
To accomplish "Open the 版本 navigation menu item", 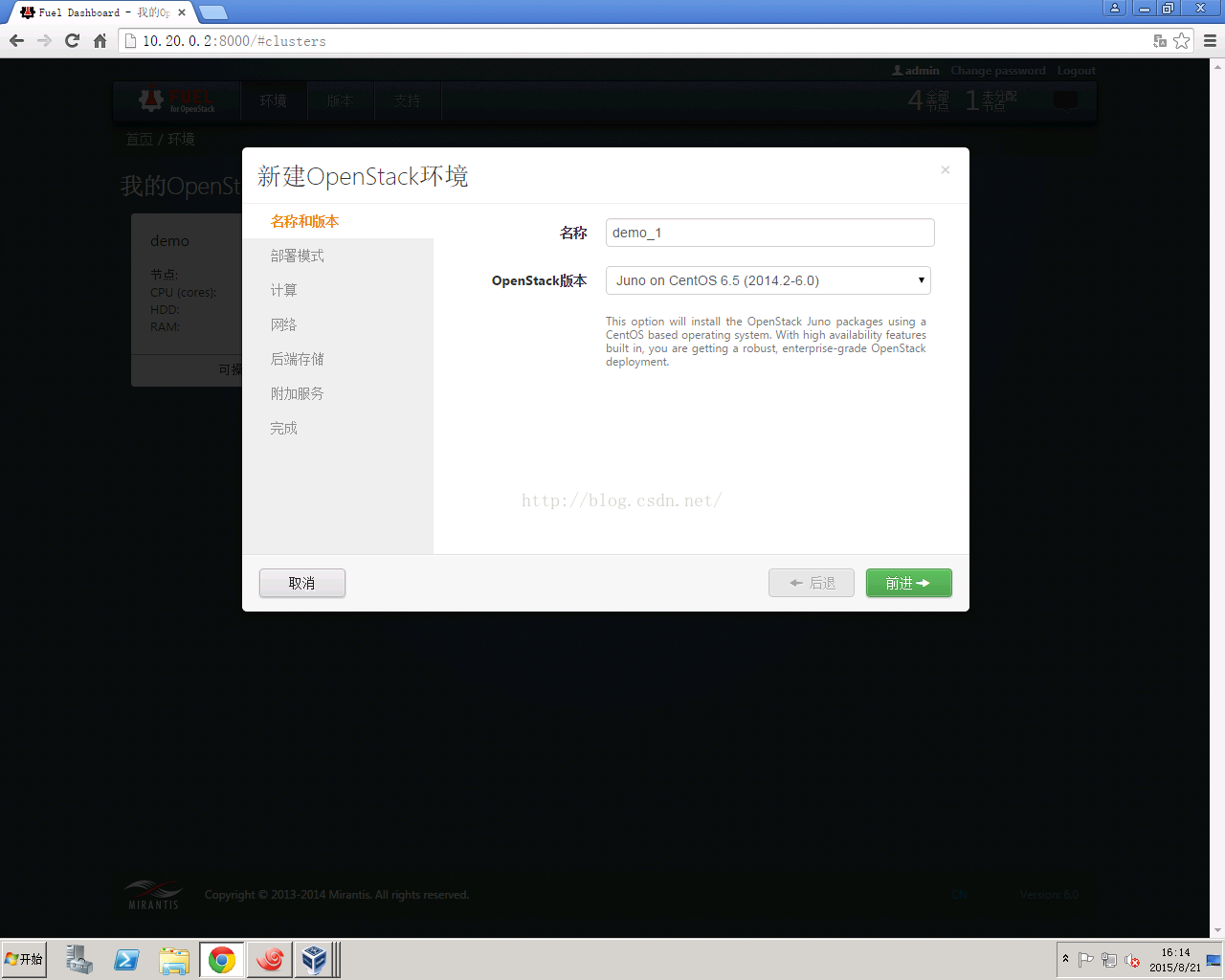I will 340,100.
